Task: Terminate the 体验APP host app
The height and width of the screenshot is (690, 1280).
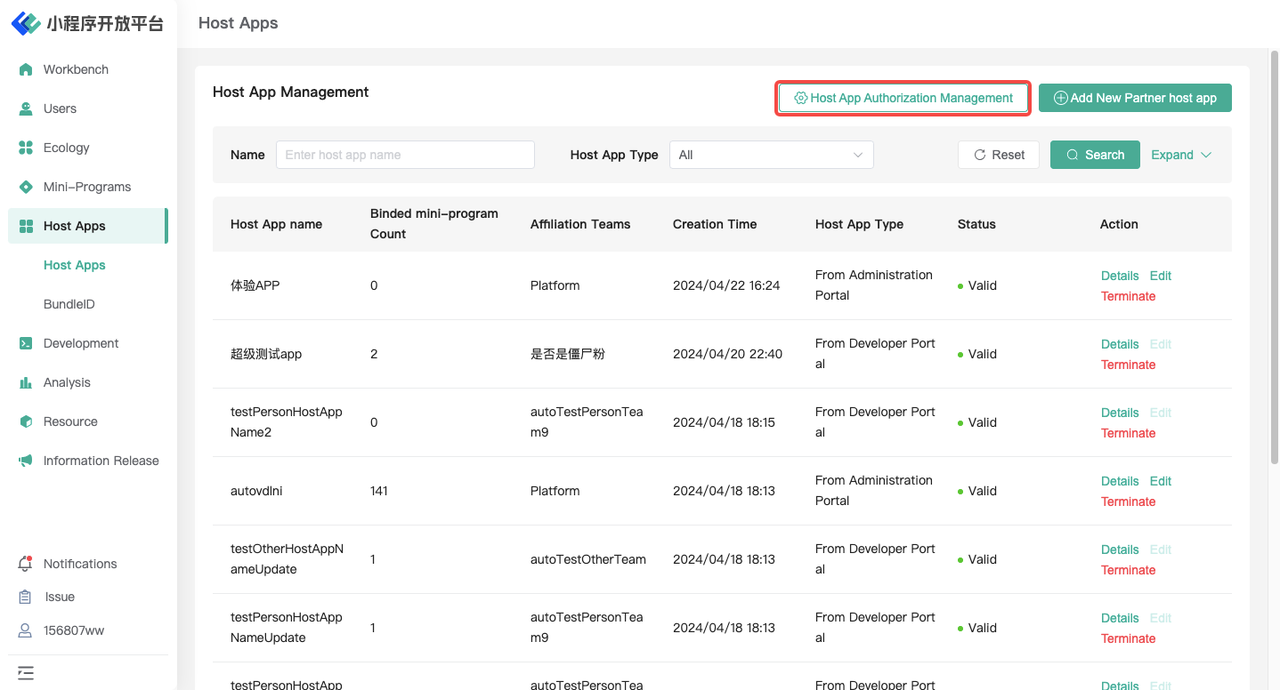Action: (x=1128, y=297)
